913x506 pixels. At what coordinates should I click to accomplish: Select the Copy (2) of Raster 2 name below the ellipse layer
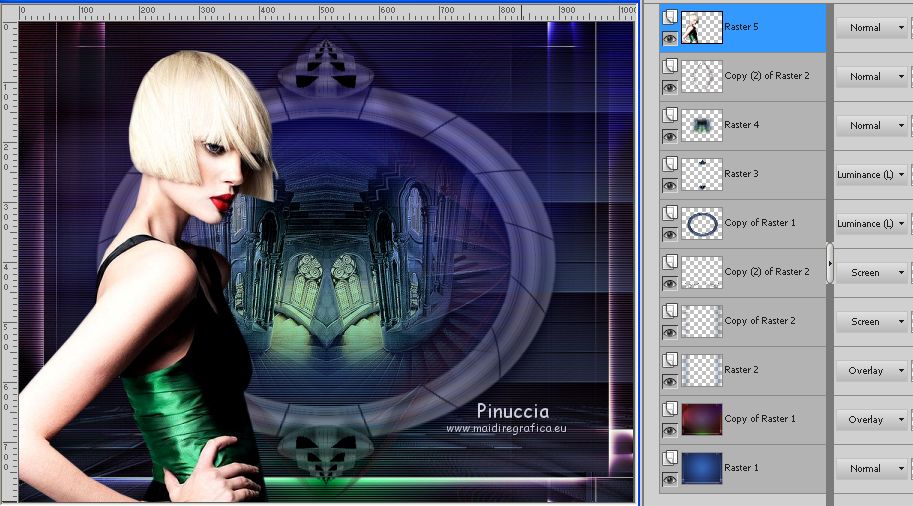[767, 272]
